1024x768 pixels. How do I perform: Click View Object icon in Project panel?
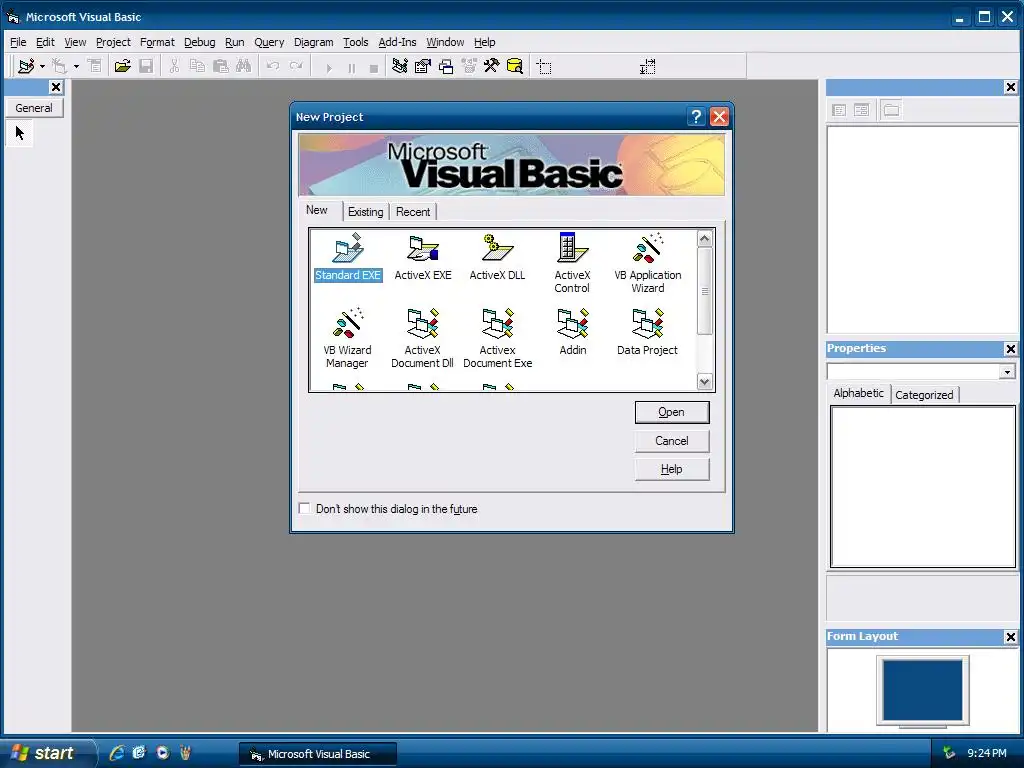point(862,110)
